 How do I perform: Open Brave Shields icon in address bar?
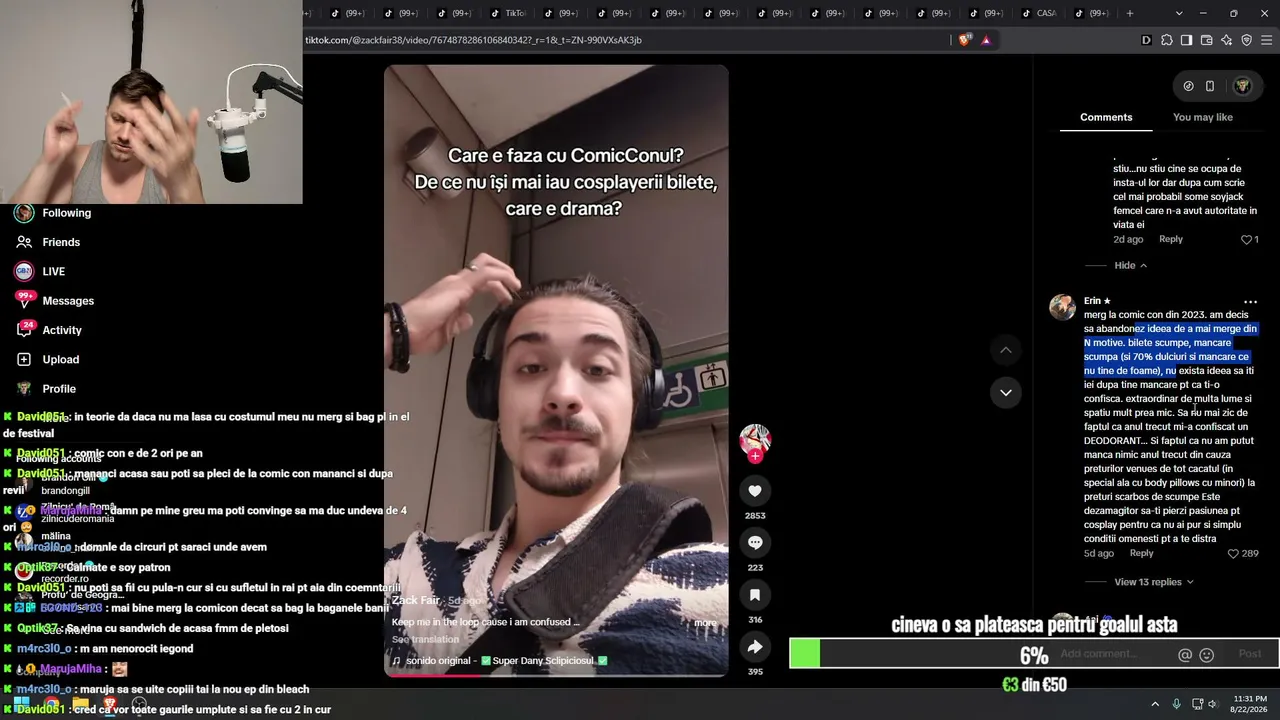(964, 40)
